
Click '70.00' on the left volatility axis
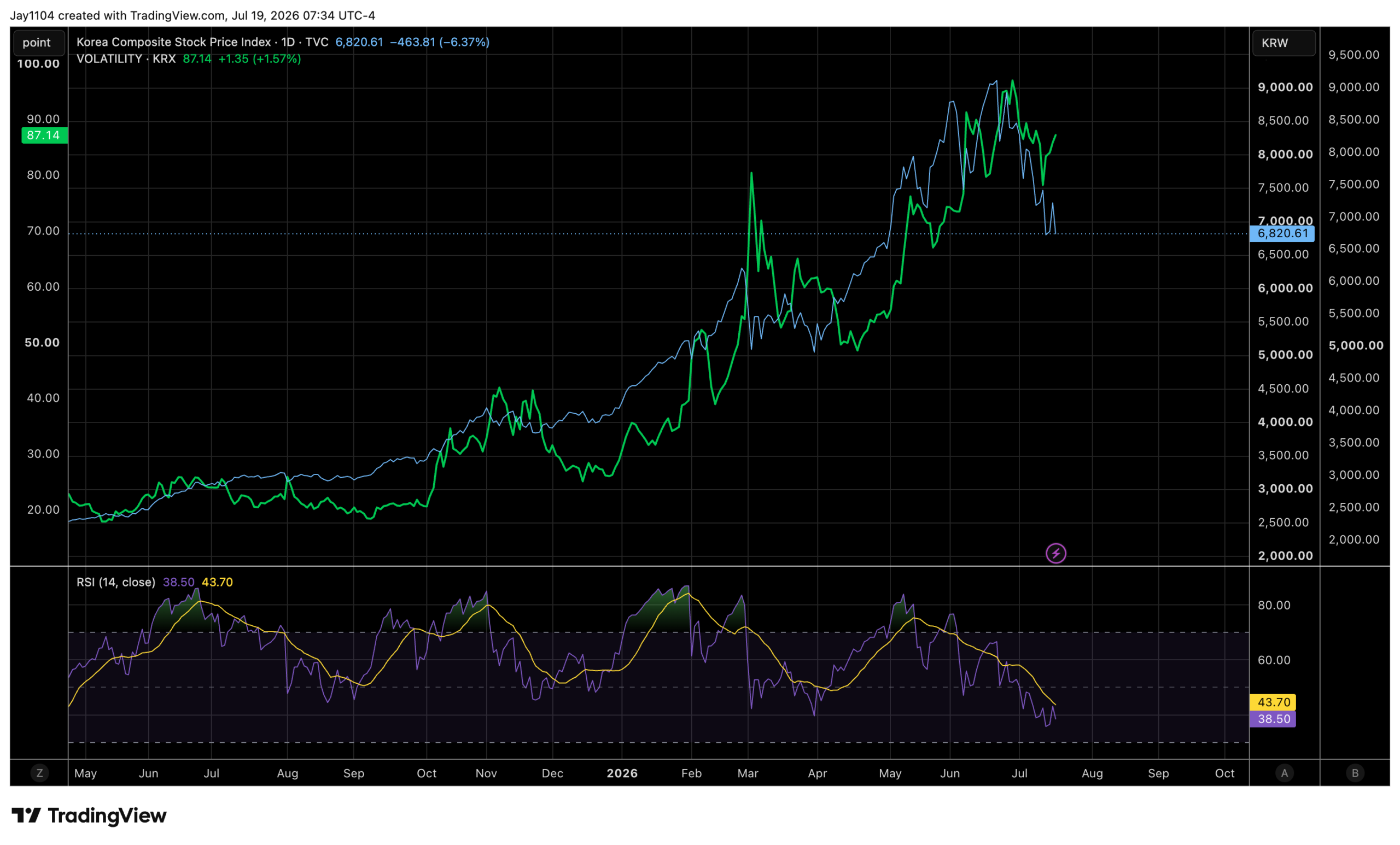coord(43,231)
